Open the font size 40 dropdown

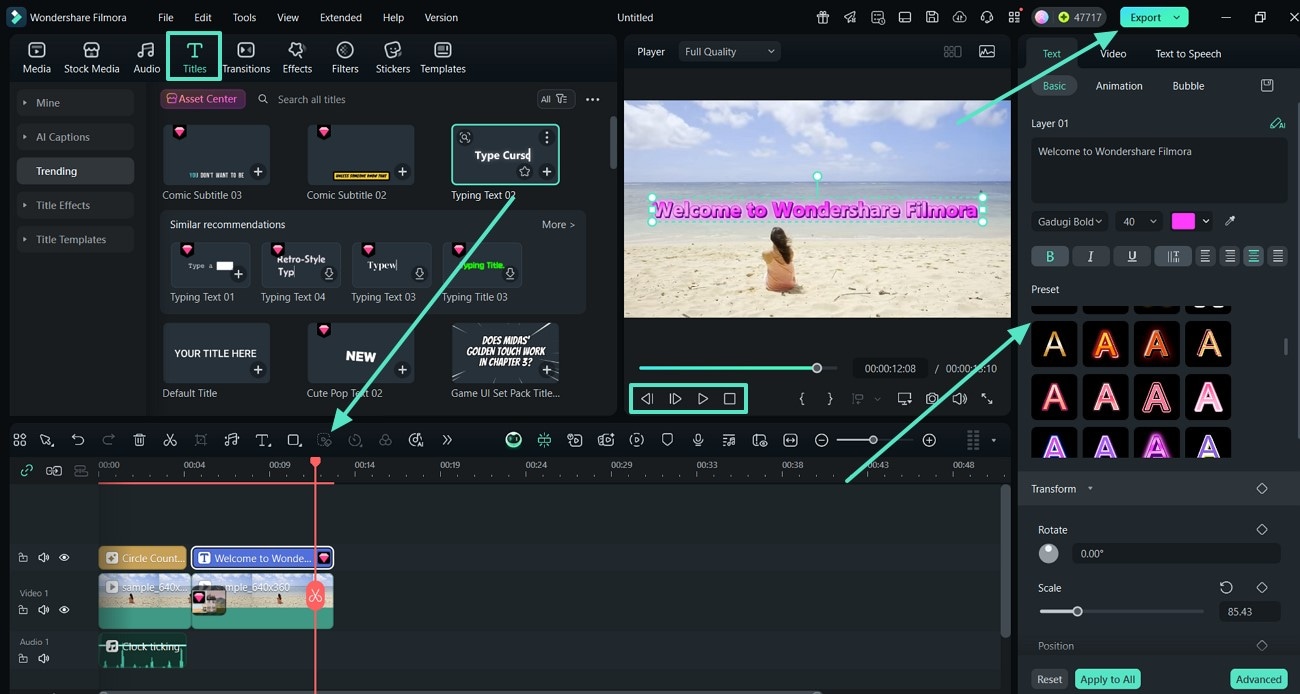[x=1138, y=221]
